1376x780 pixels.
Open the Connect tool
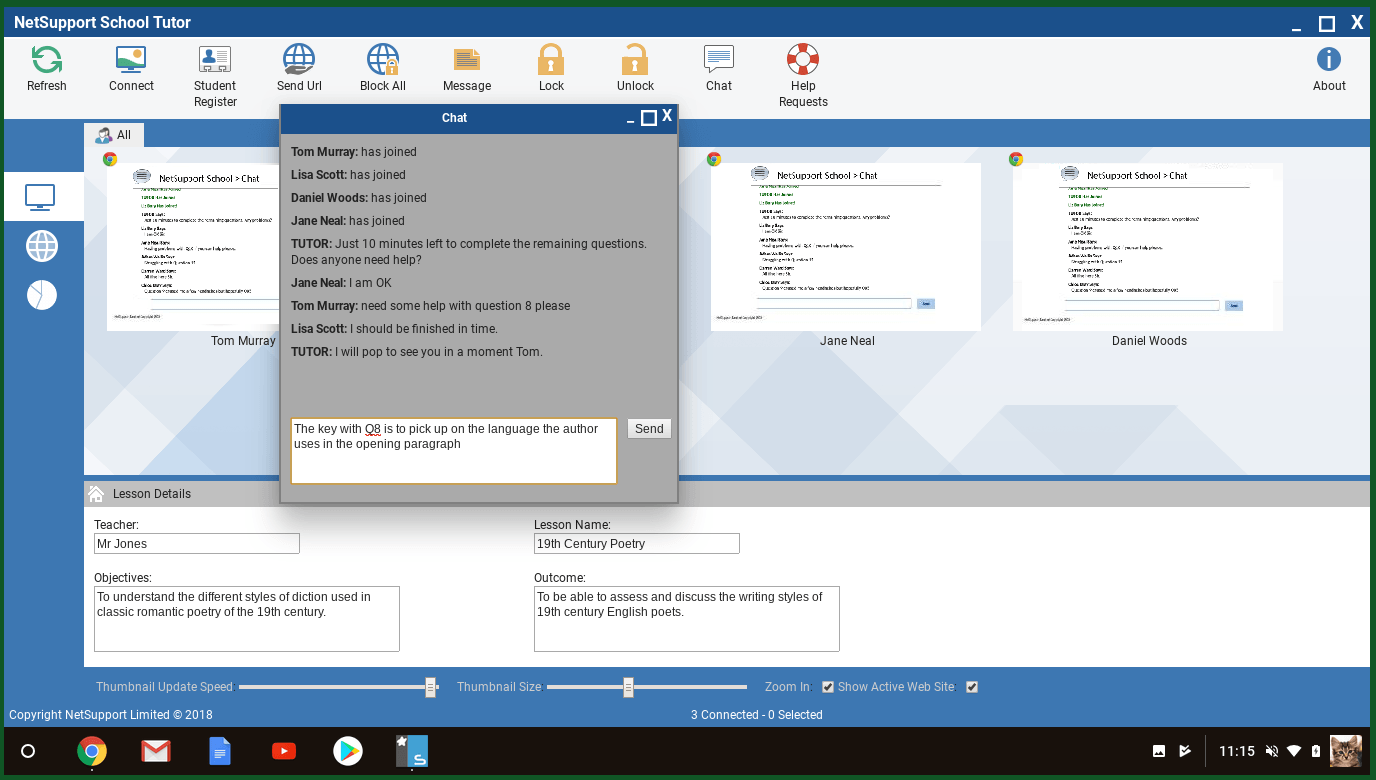[x=131, y=61]
